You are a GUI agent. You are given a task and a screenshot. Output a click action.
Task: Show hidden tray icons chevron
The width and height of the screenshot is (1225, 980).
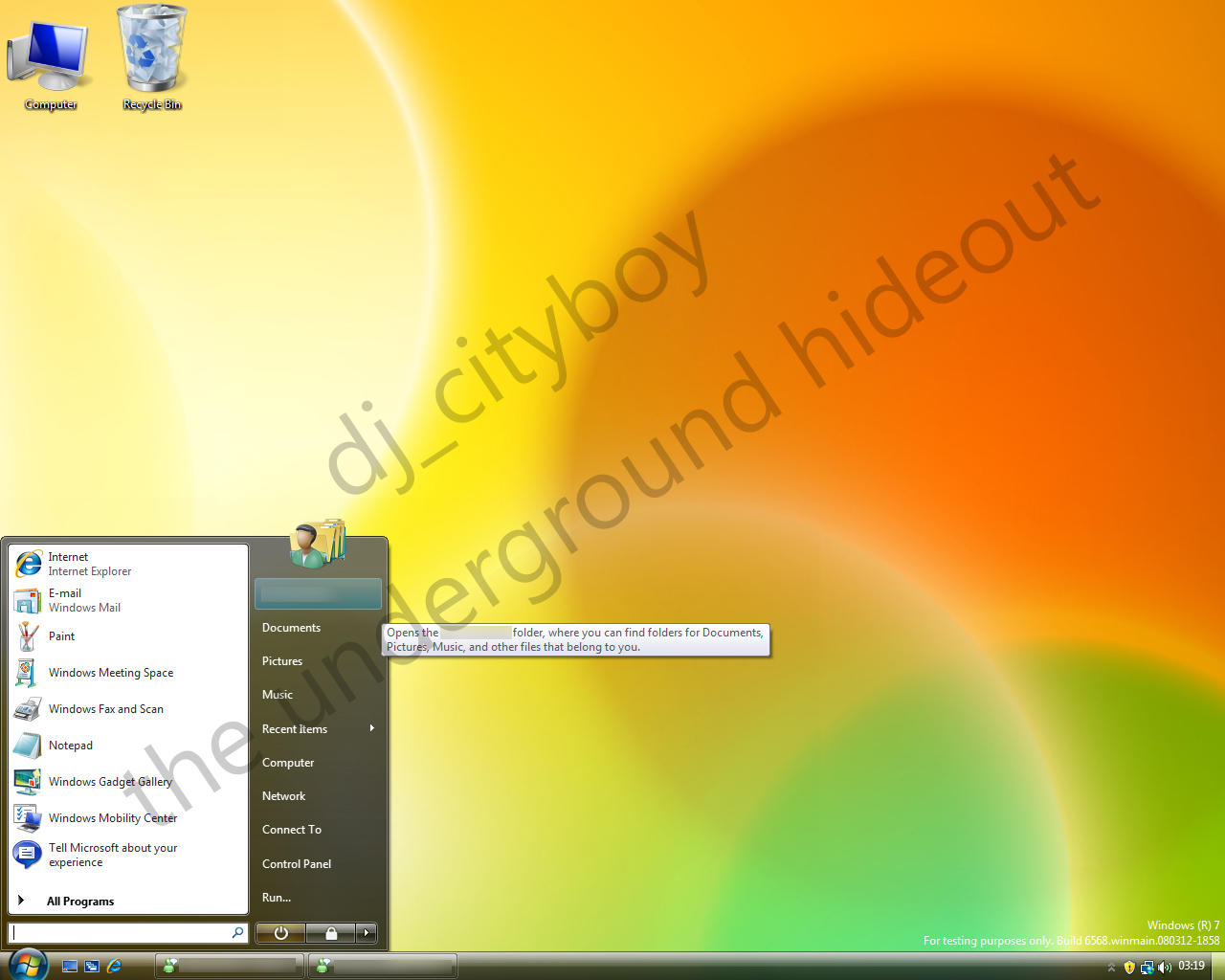(x=1111, y=968)
